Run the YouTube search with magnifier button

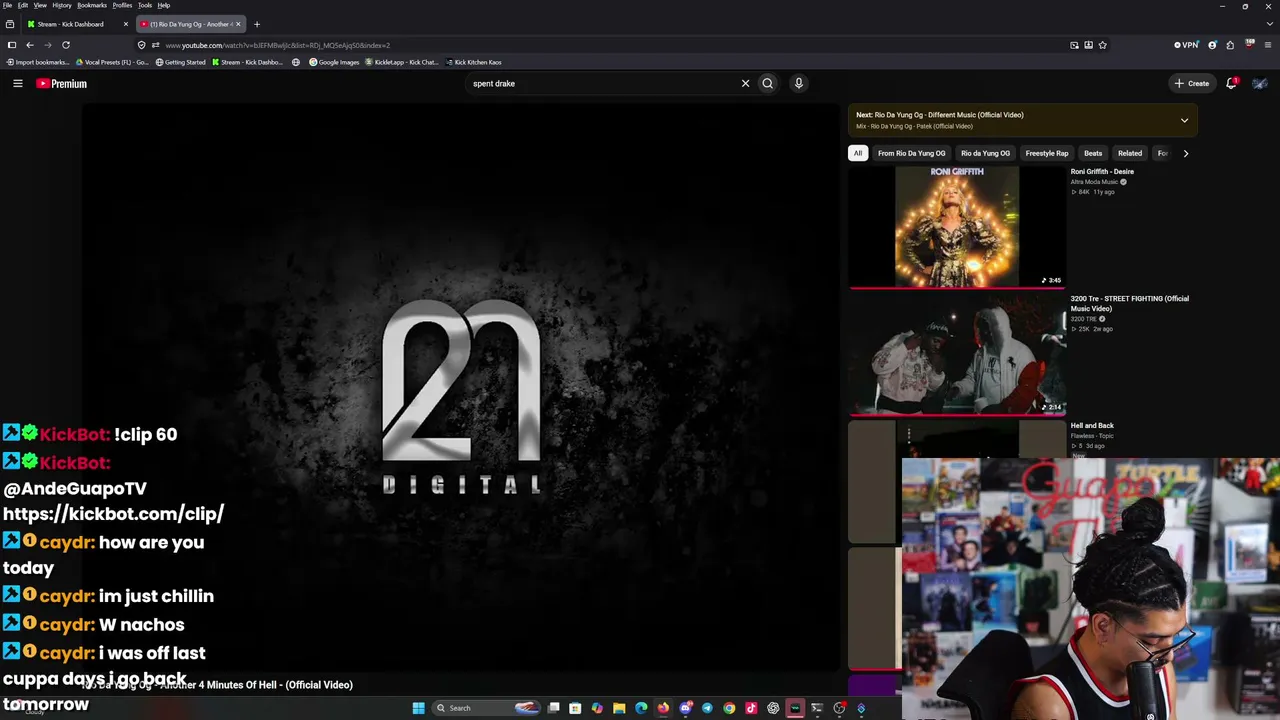coord(768,84)
